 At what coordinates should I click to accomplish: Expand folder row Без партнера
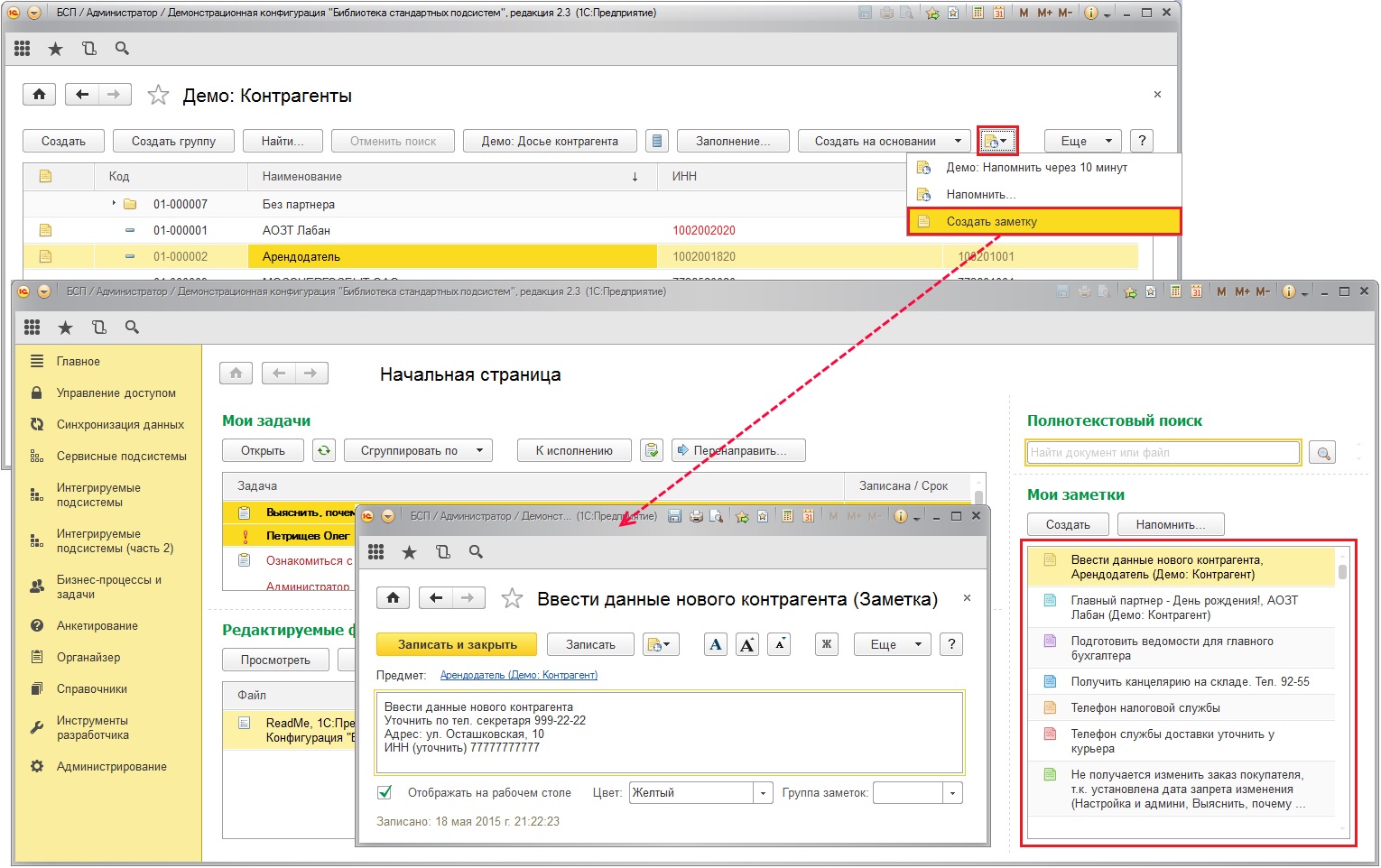pyautogui.click(x=114, y=204)
